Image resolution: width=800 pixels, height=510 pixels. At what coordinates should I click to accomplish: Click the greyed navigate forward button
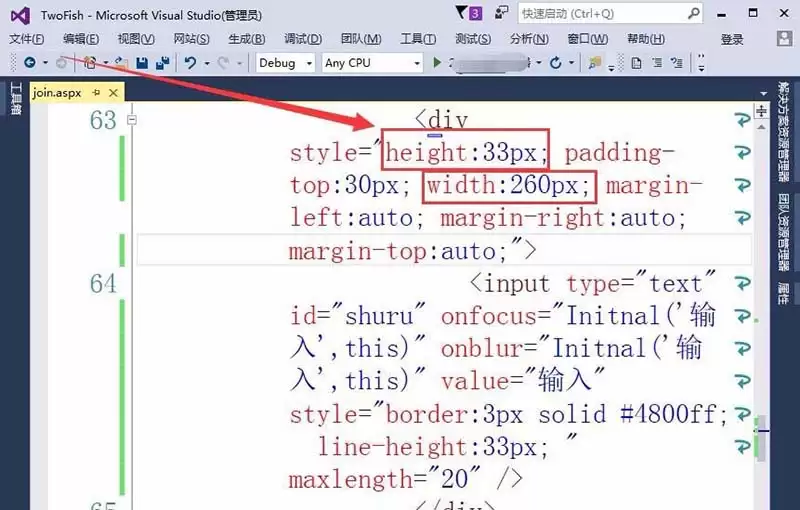pos(61,63)
